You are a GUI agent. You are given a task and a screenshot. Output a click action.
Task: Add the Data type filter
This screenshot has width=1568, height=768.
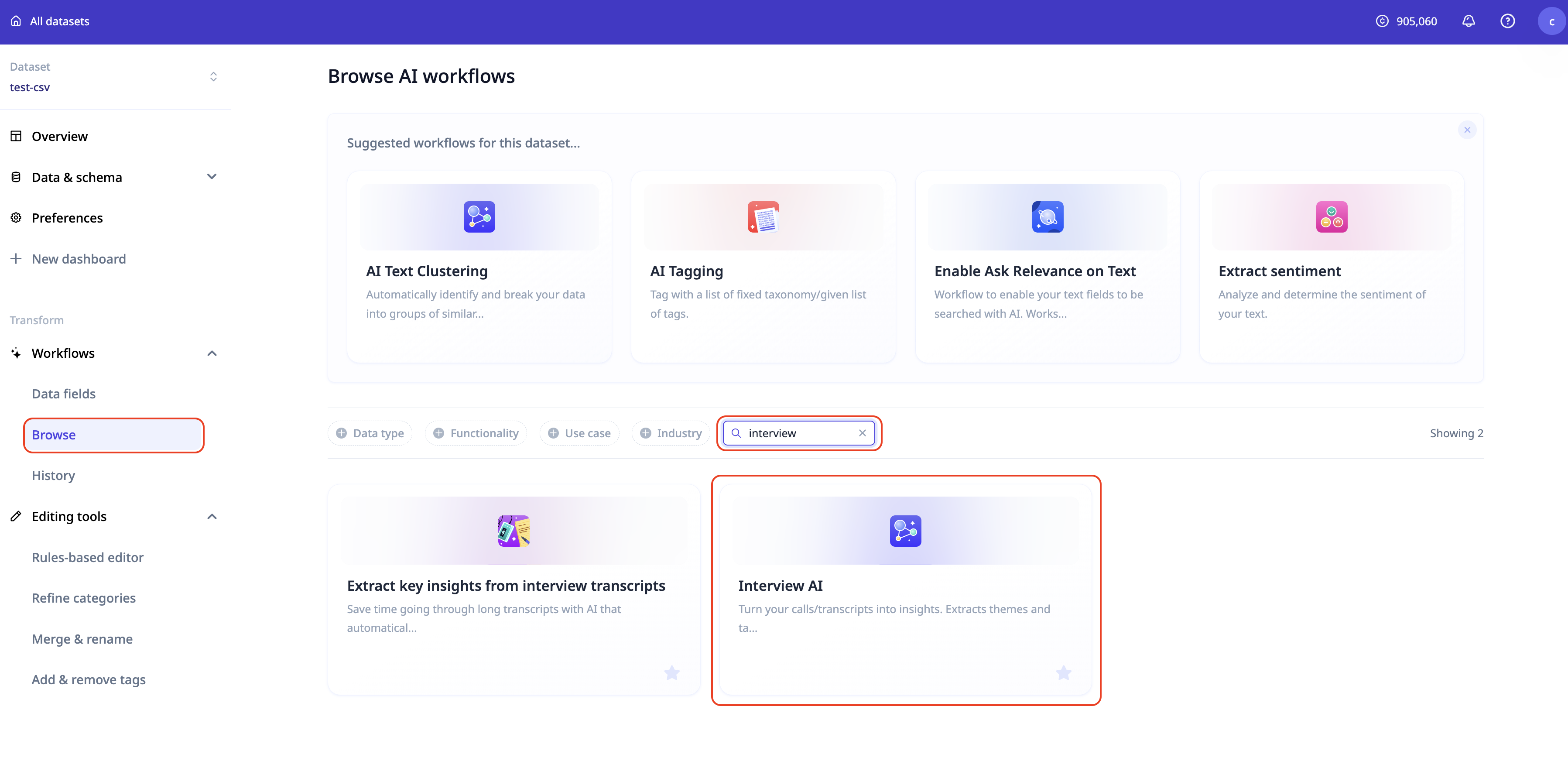pos(370,433)
